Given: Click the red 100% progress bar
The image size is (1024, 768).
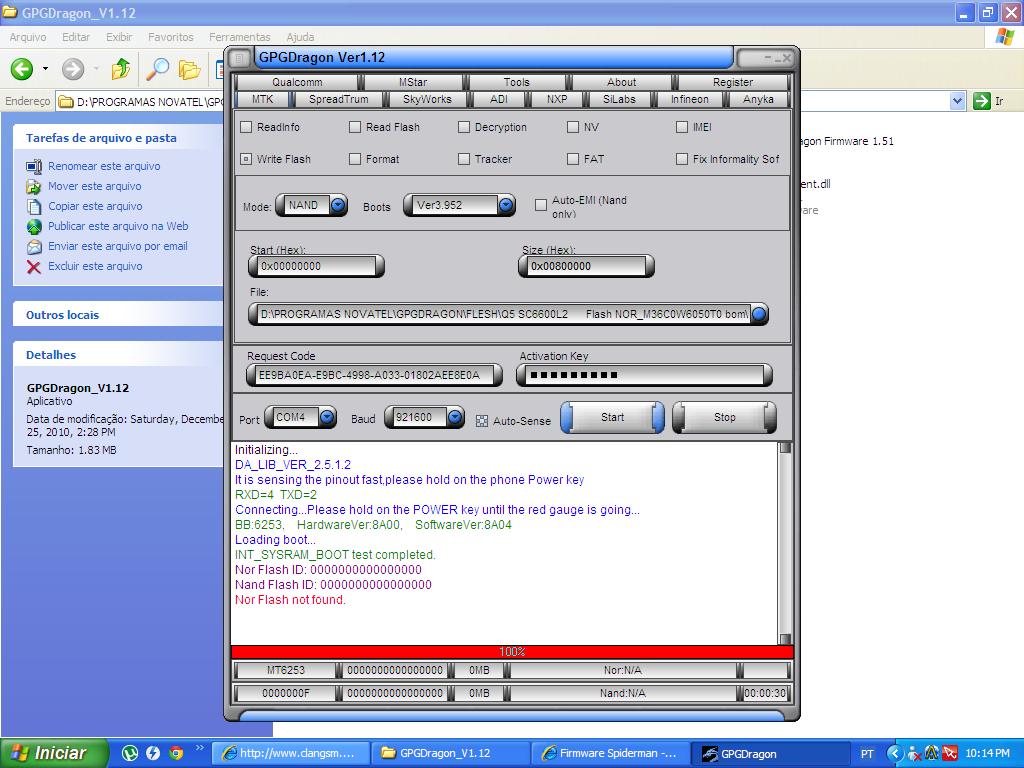Looking at the screenshot, I should pos(512,652).
